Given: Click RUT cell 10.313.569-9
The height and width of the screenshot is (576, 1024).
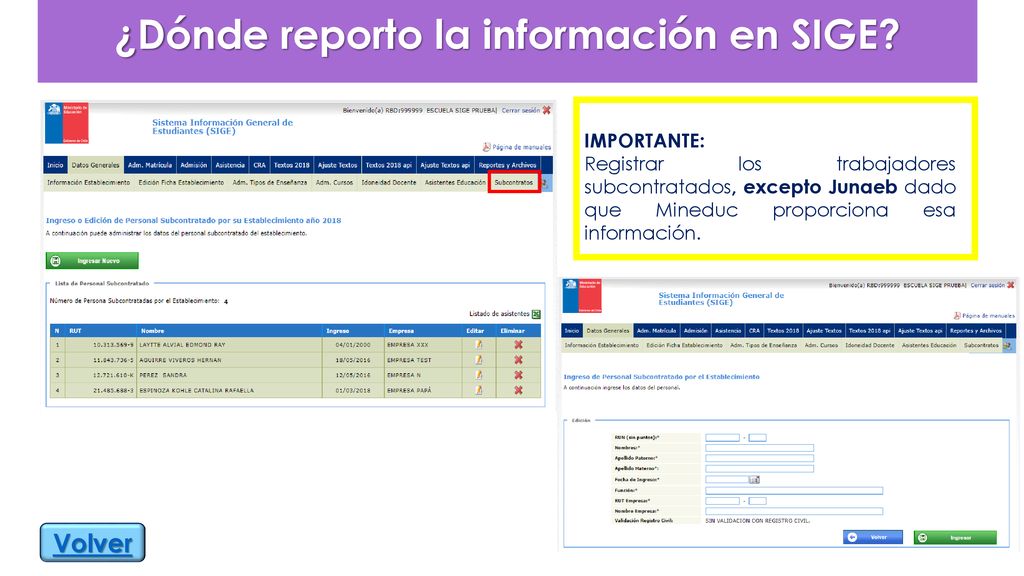Looking at the screenshot, I should (x=113, y=345).
